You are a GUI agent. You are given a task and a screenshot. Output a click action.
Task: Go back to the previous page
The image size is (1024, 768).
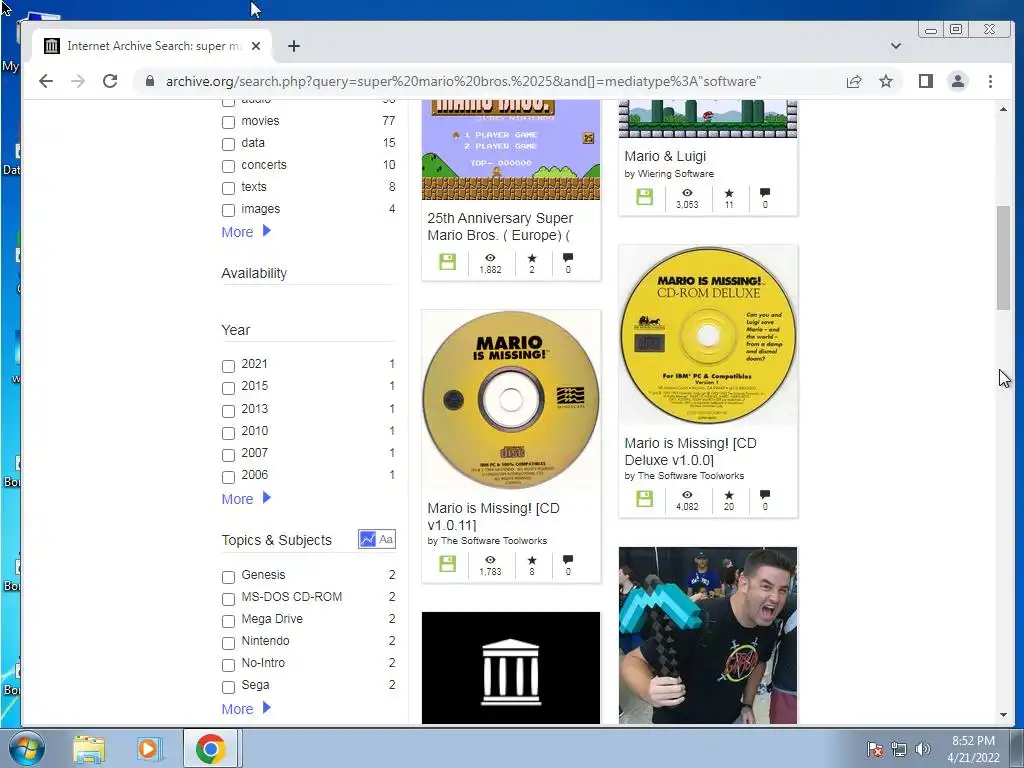[46, 81]
